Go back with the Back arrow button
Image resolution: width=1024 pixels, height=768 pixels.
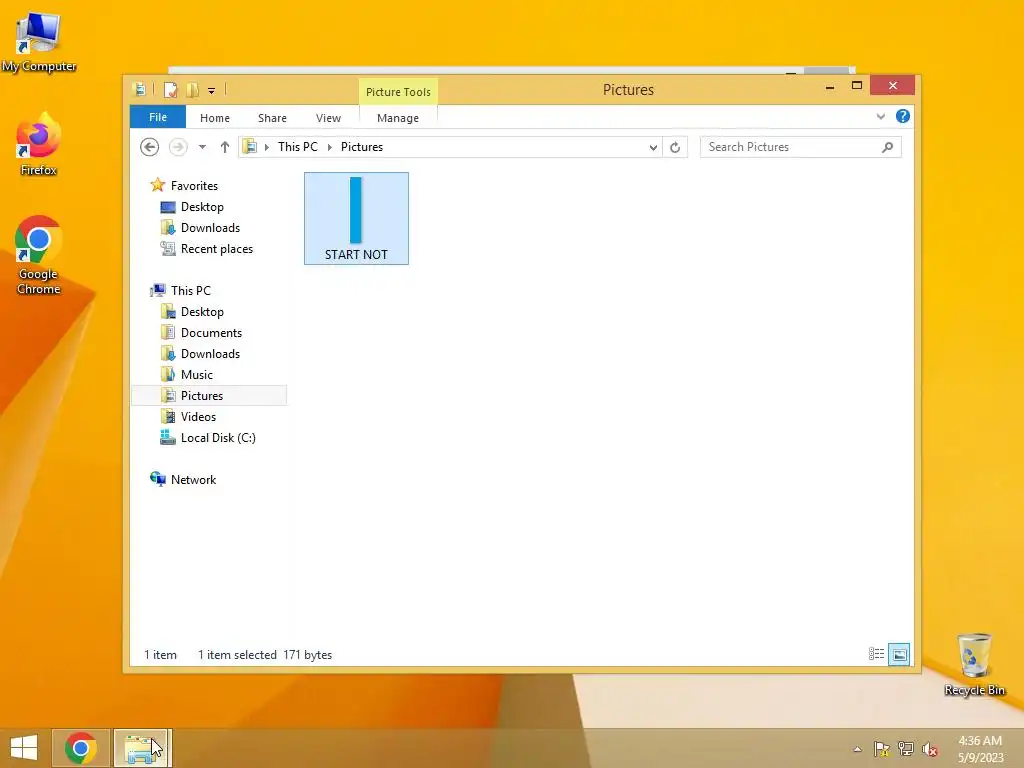pyautogui.click(x=150, y=147)
